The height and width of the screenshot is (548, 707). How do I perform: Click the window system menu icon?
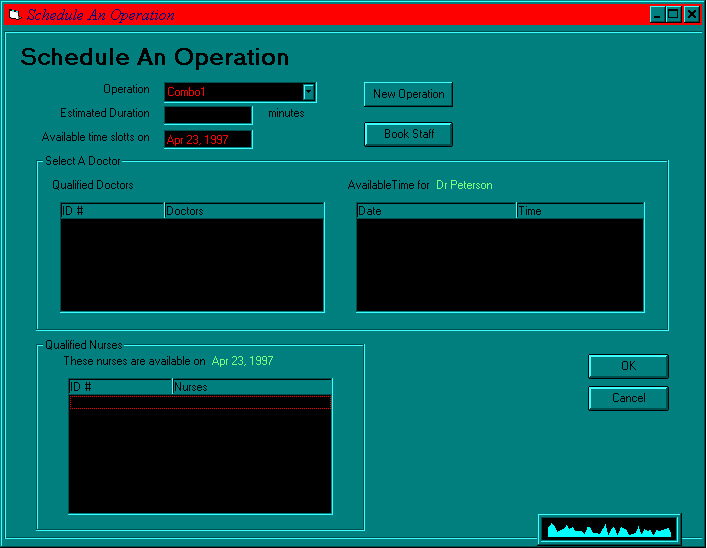tap(14, 15)
